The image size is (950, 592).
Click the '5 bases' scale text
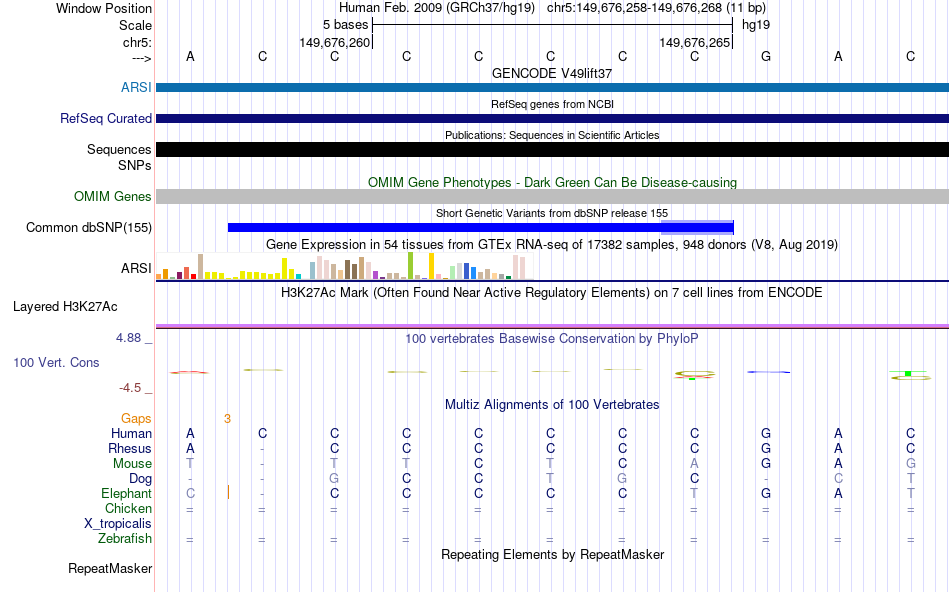coord(345,25)
